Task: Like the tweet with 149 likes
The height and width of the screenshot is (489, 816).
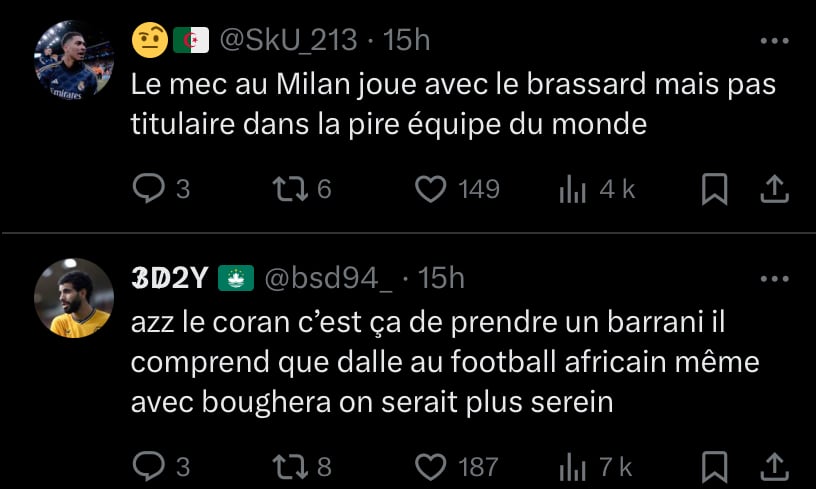Action: 430,189
